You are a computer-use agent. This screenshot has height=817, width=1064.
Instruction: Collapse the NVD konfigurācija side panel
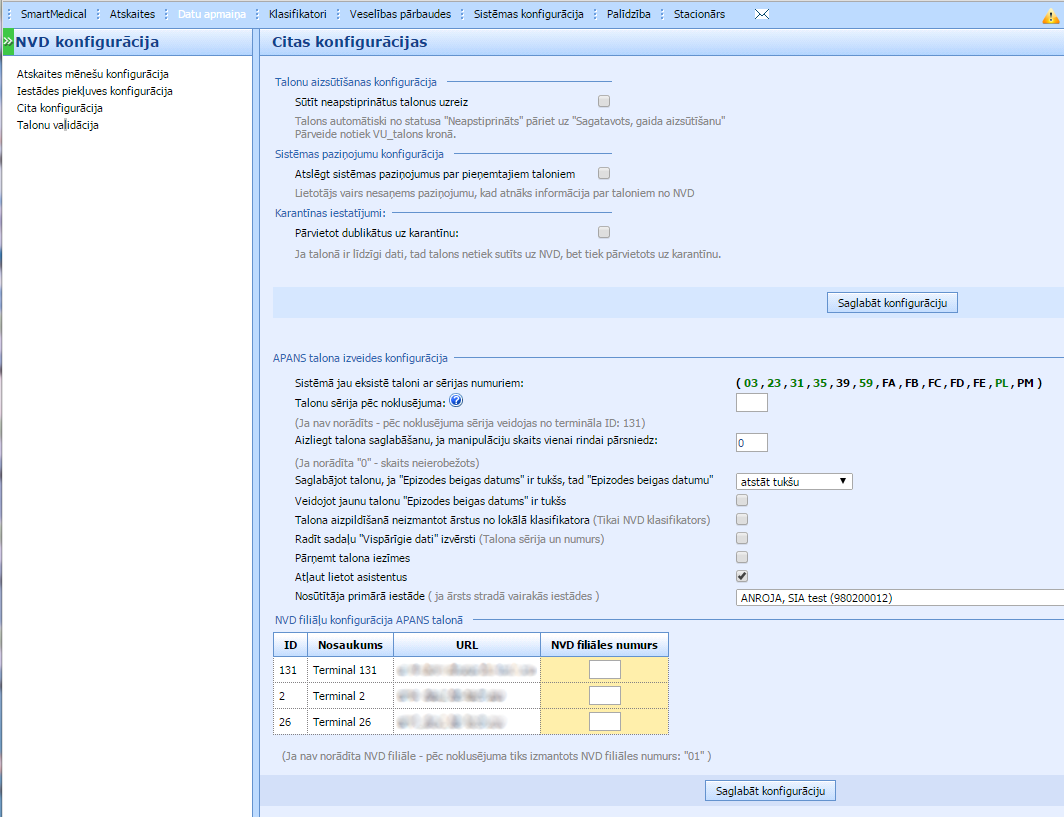(x=7, y=42)
